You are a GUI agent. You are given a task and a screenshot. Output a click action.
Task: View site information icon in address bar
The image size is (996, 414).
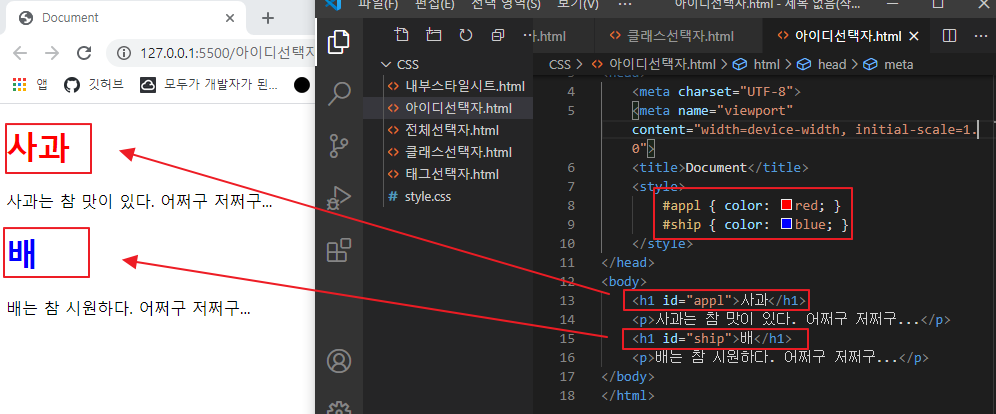(x=124, y=53)
